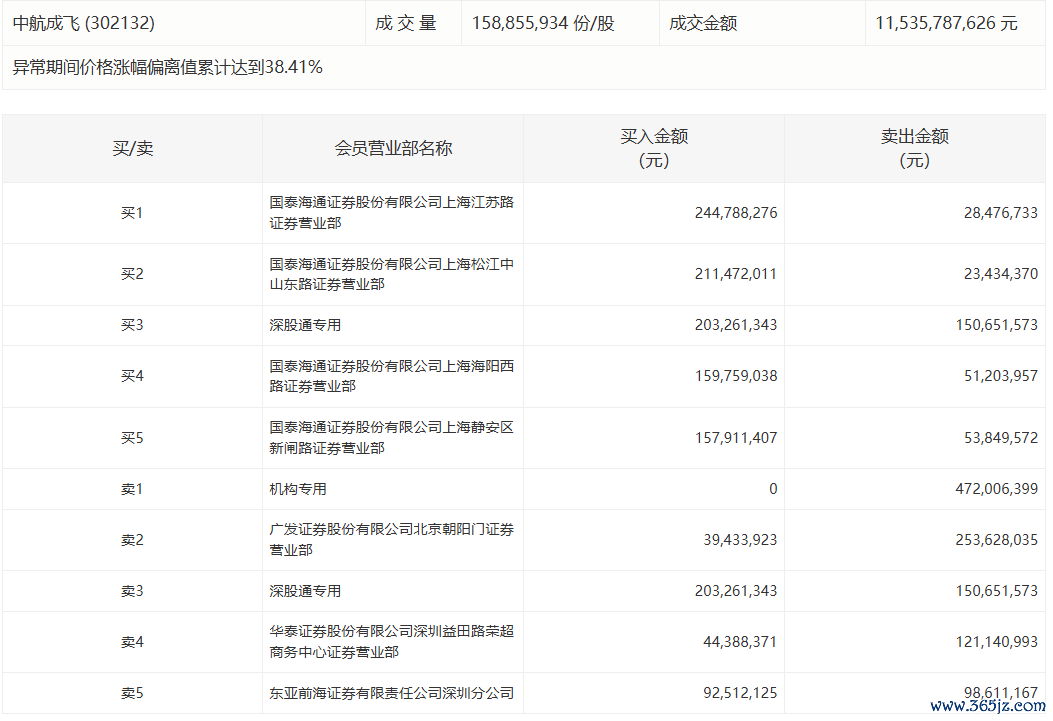Select the 上海江苏路证券营业部 broker name
The width and height of the screenshot is (1053, 721).
click(391, 212)
